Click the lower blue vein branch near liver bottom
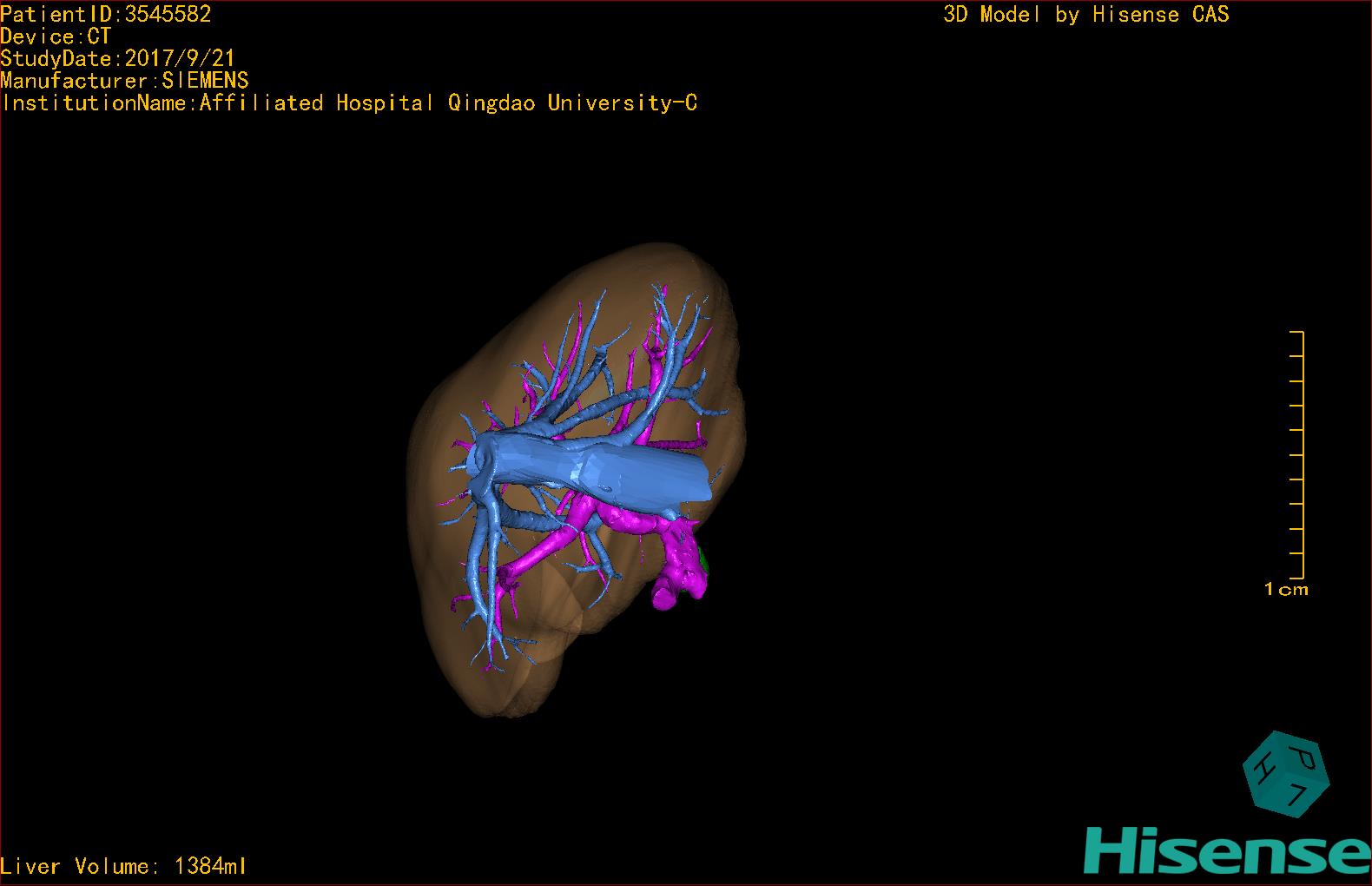The width and height of the screenshot is (1372, 886). point(478,591)
